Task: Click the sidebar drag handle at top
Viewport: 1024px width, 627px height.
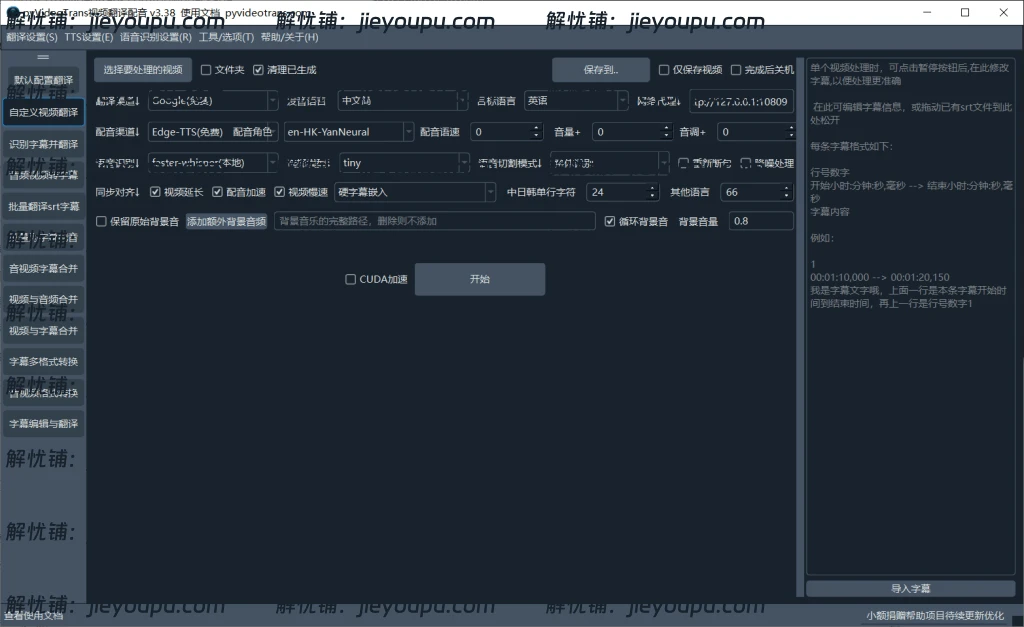Action: [43, 58]
